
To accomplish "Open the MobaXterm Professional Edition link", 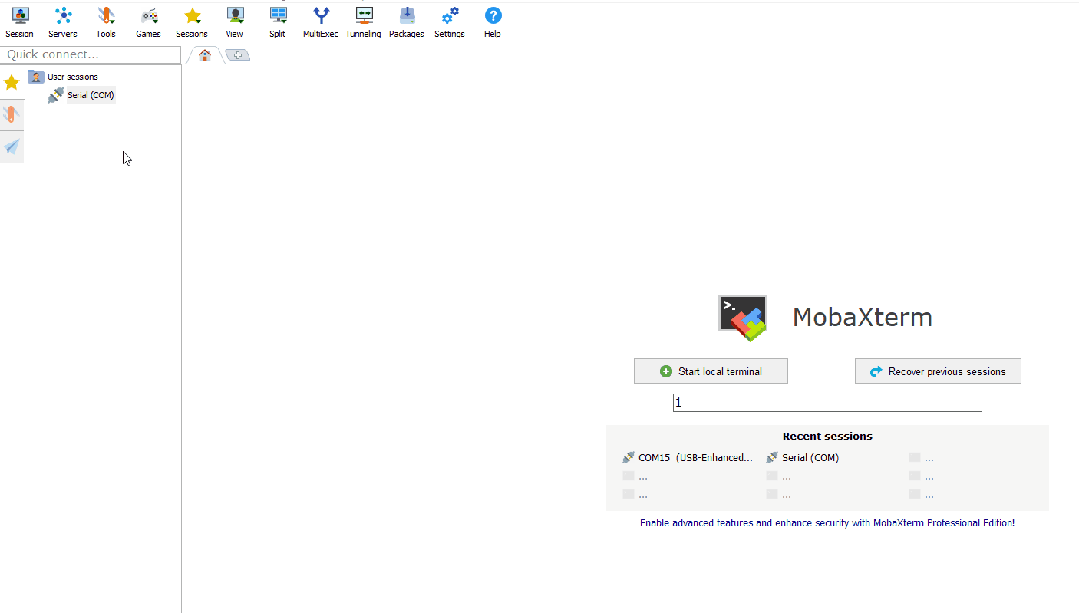I will [827, 523].
